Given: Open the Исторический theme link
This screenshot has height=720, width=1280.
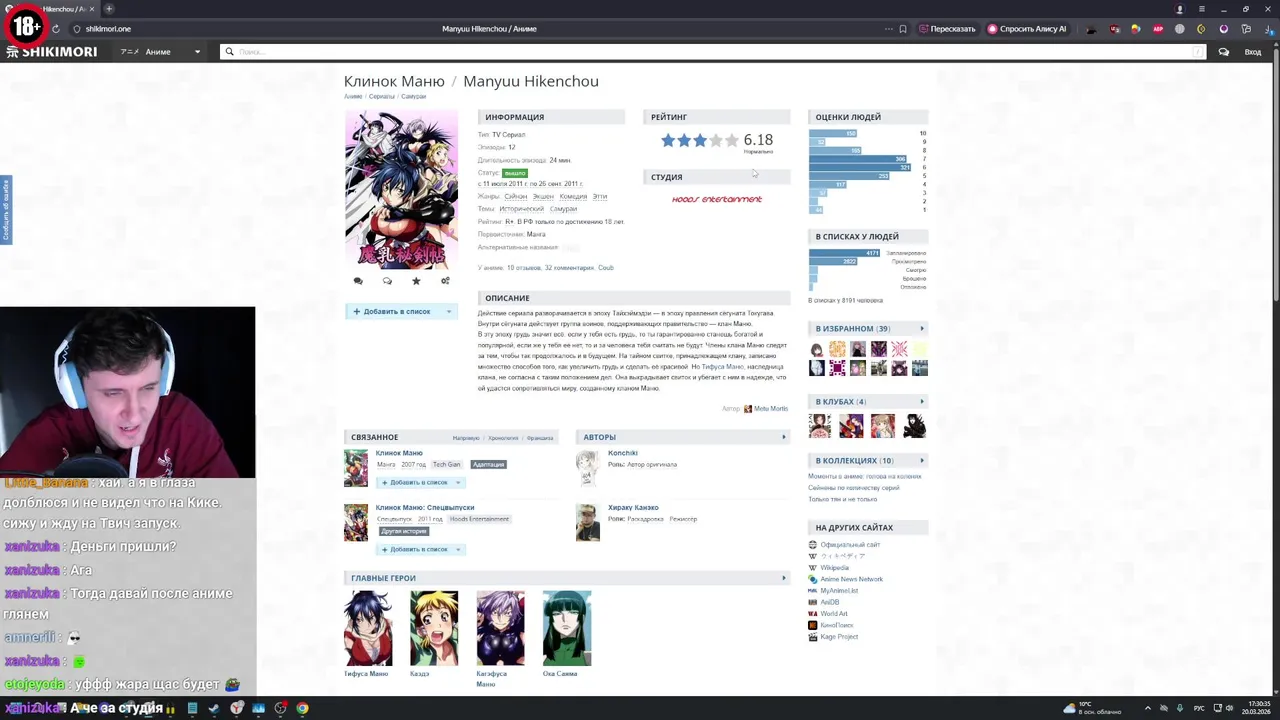Looking at the screenshot, I should 521,209.
